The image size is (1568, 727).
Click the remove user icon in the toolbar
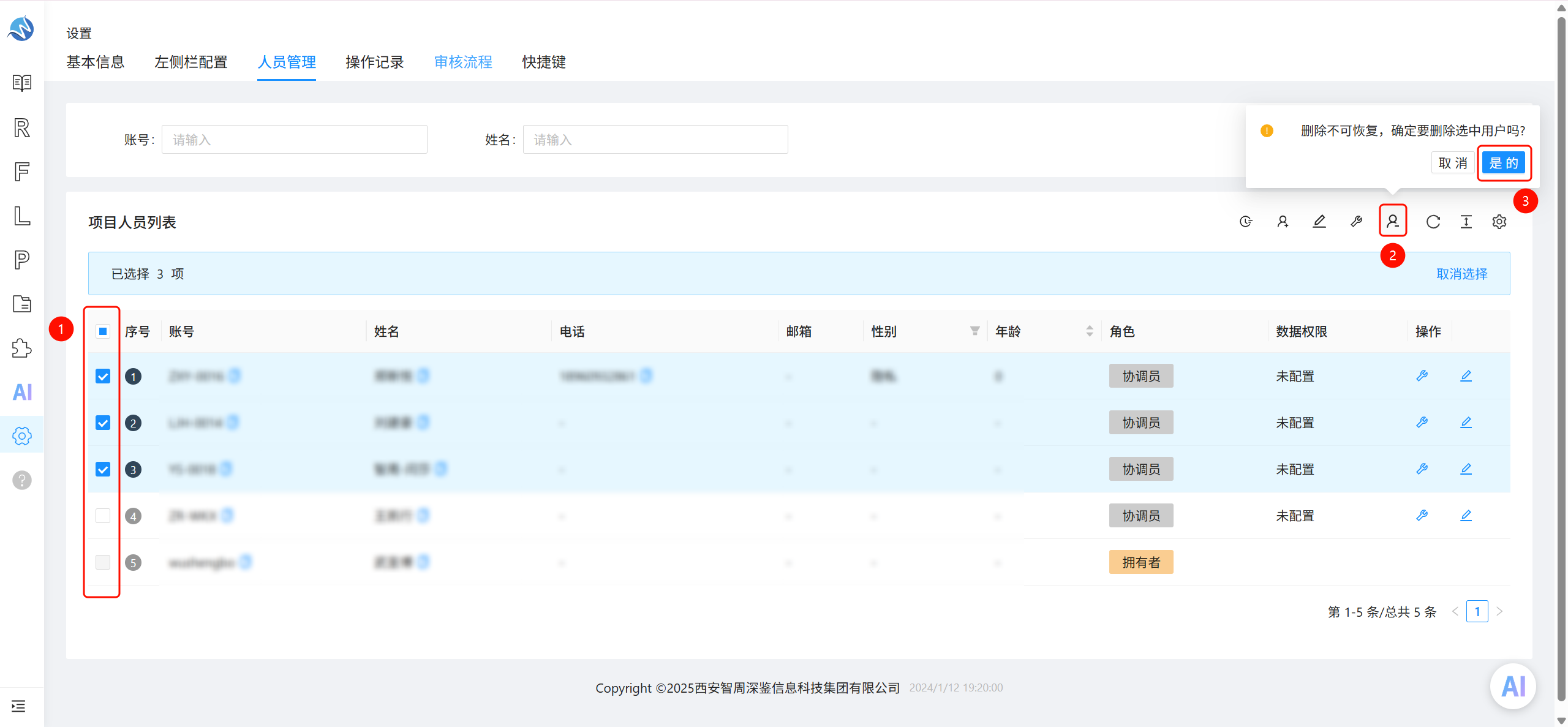[1393, 221]
